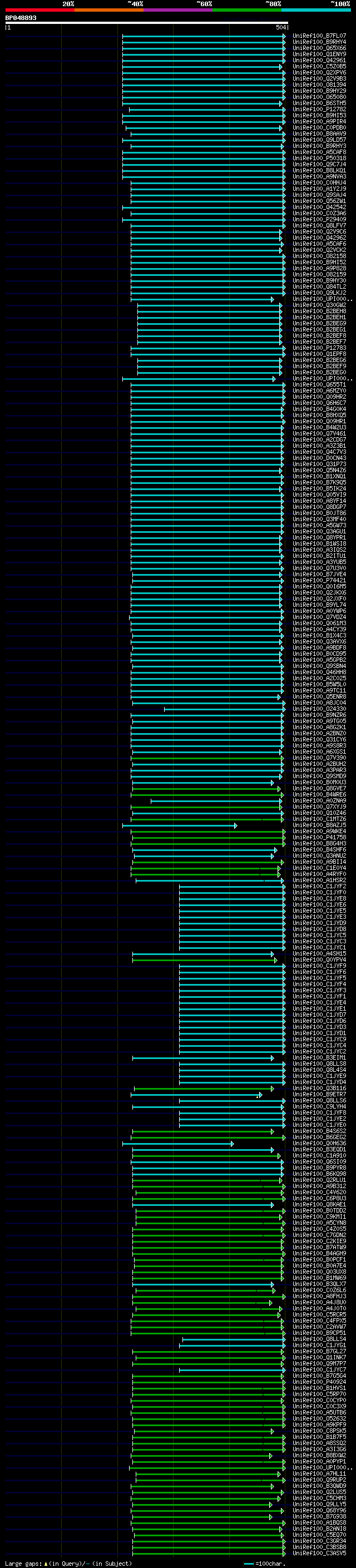Click the 504 query end position
The width and height of the screenshot is (356, 1568).
click(281, 27)
